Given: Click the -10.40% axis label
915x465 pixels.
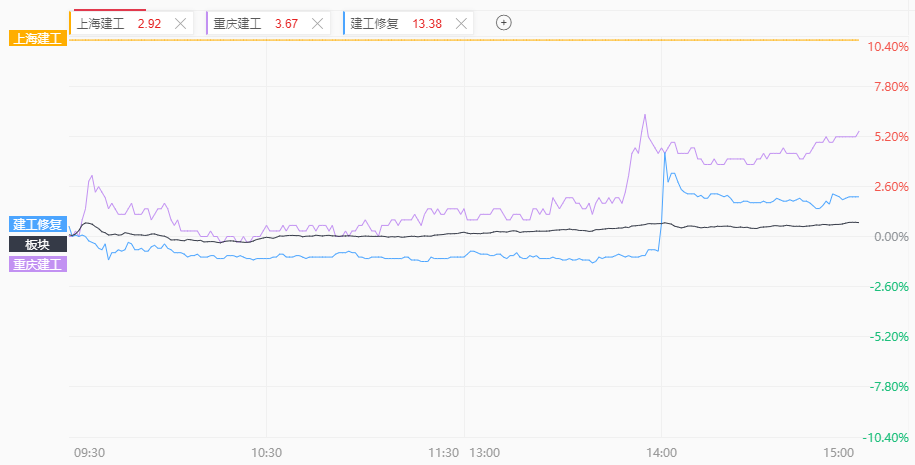Looking at the screenshot, I should click(886, 438).
